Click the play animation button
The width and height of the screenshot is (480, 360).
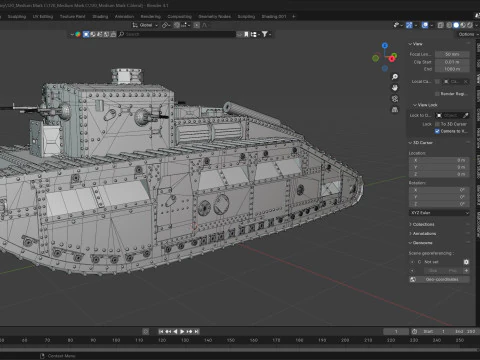point(182,331)
